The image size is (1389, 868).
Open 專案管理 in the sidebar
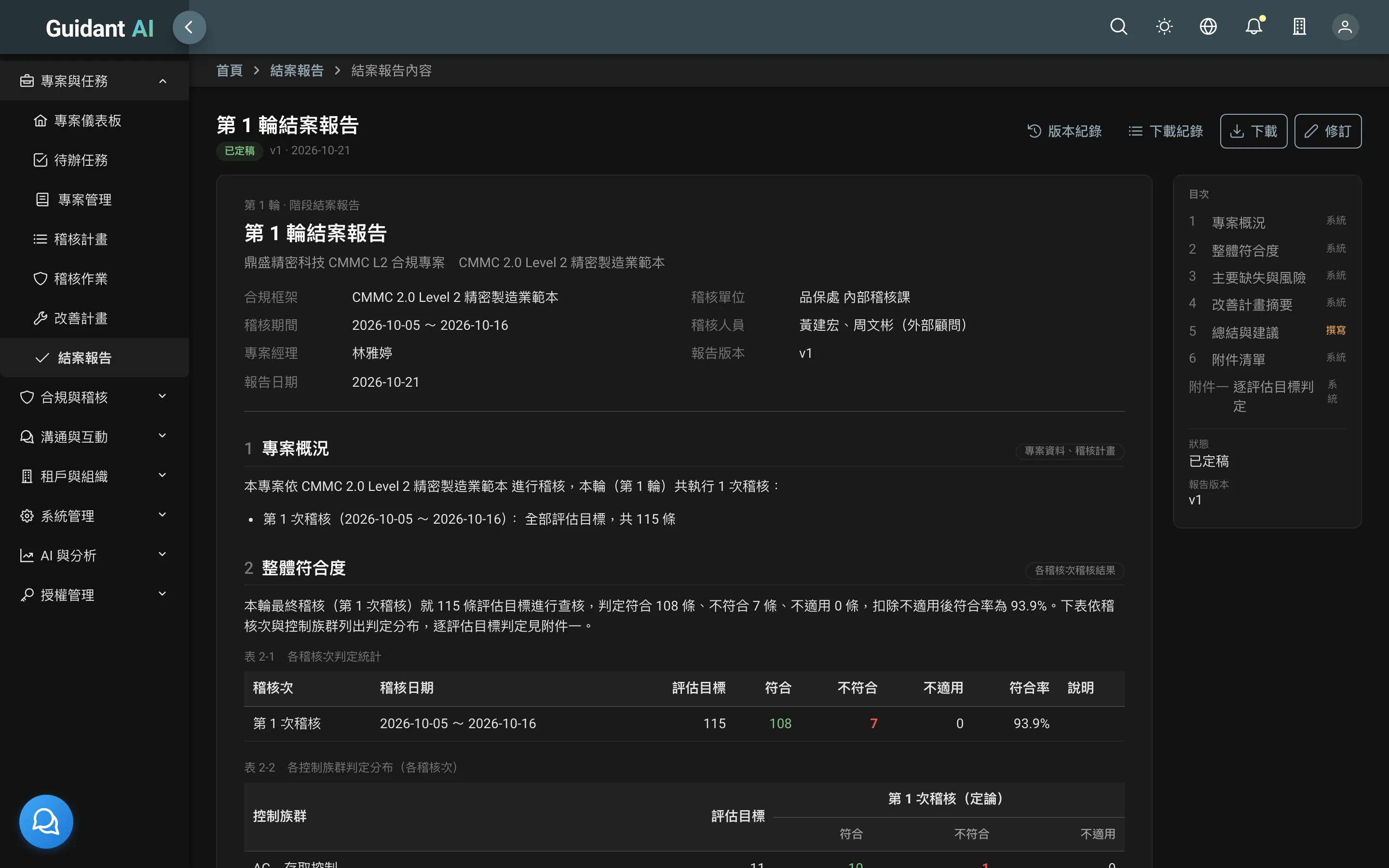tap(95, 200)
